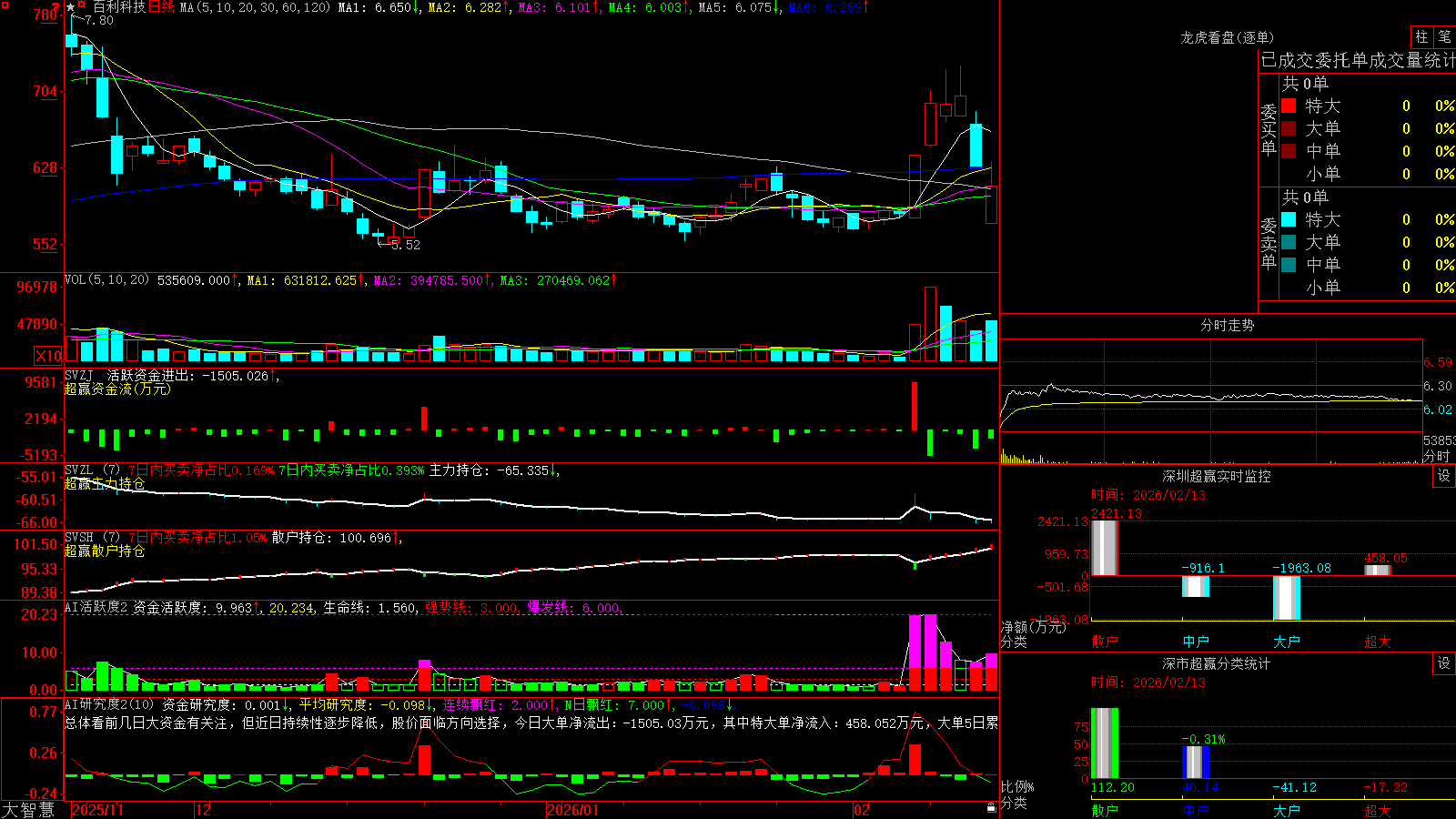Click the dark red 中单 buy-order swatch
The width and height of the screenshot is (1456, 819).
1289,151
